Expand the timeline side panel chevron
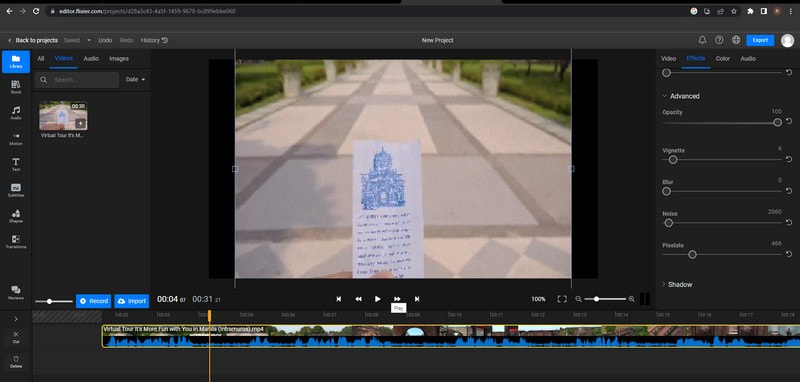 [x=16, y=319]
